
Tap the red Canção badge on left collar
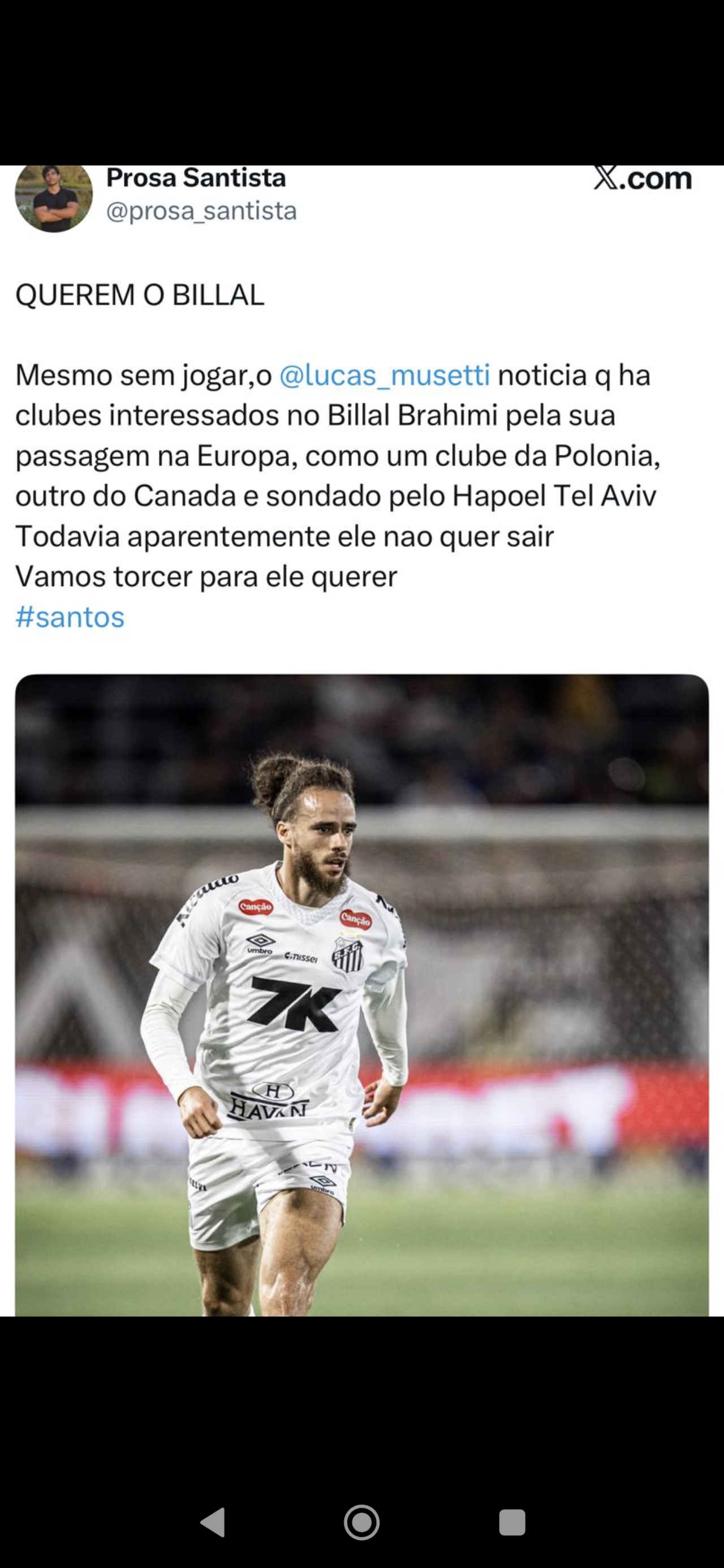tap(256, 907)
